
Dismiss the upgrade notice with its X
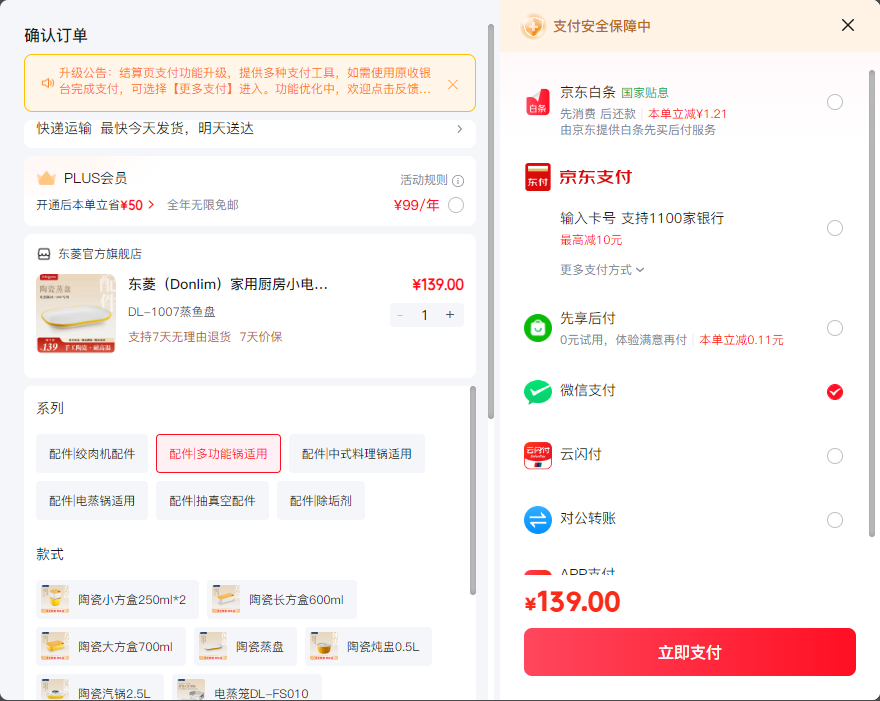click(453, 84)
